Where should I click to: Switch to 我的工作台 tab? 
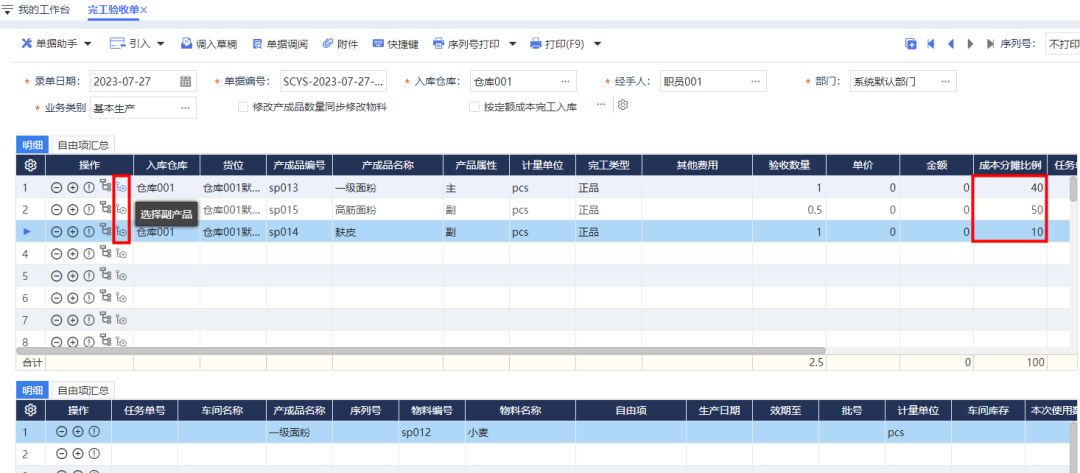(43, 10)
